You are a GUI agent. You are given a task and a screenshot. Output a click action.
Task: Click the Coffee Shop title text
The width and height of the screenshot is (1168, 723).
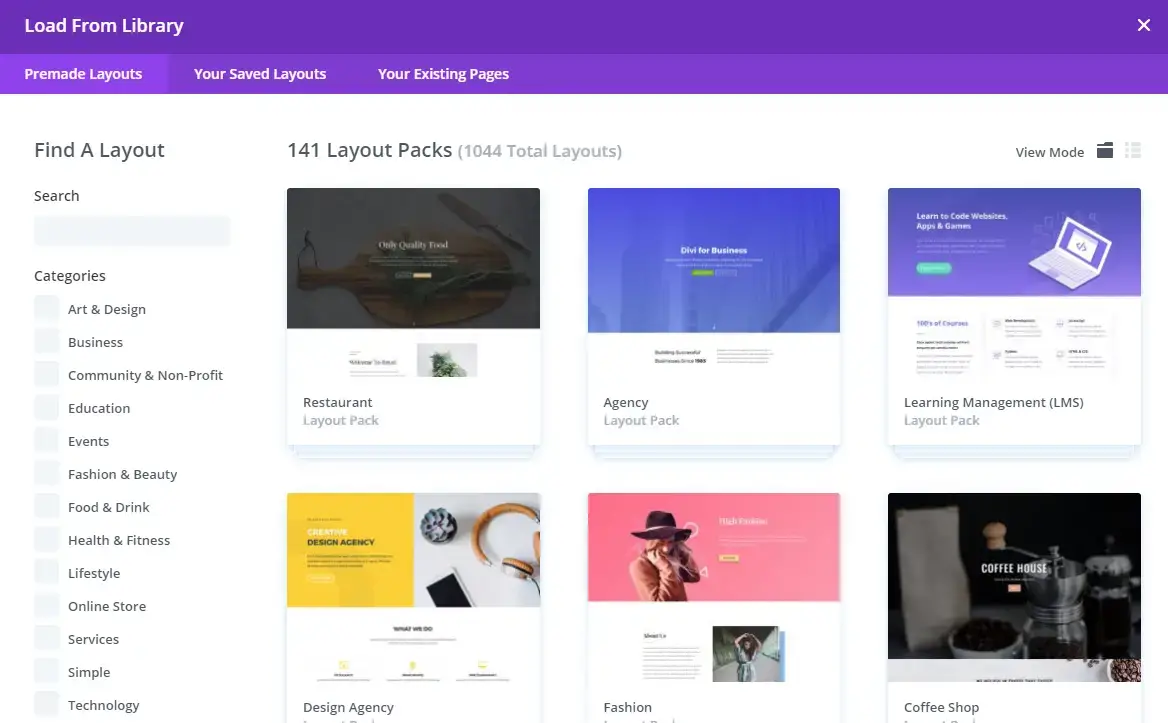pos(942,707)
